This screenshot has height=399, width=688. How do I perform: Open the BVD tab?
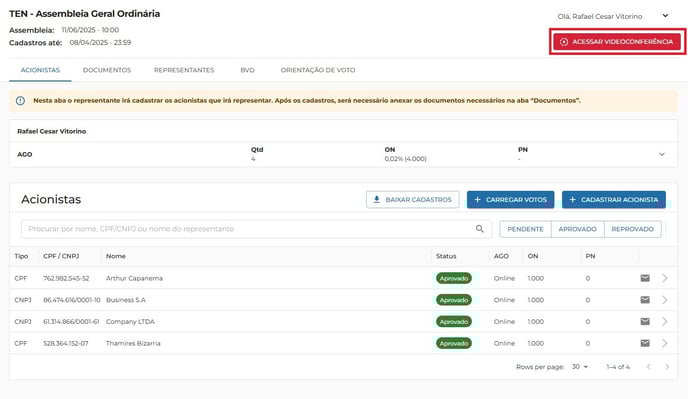[x=247, y=70]
